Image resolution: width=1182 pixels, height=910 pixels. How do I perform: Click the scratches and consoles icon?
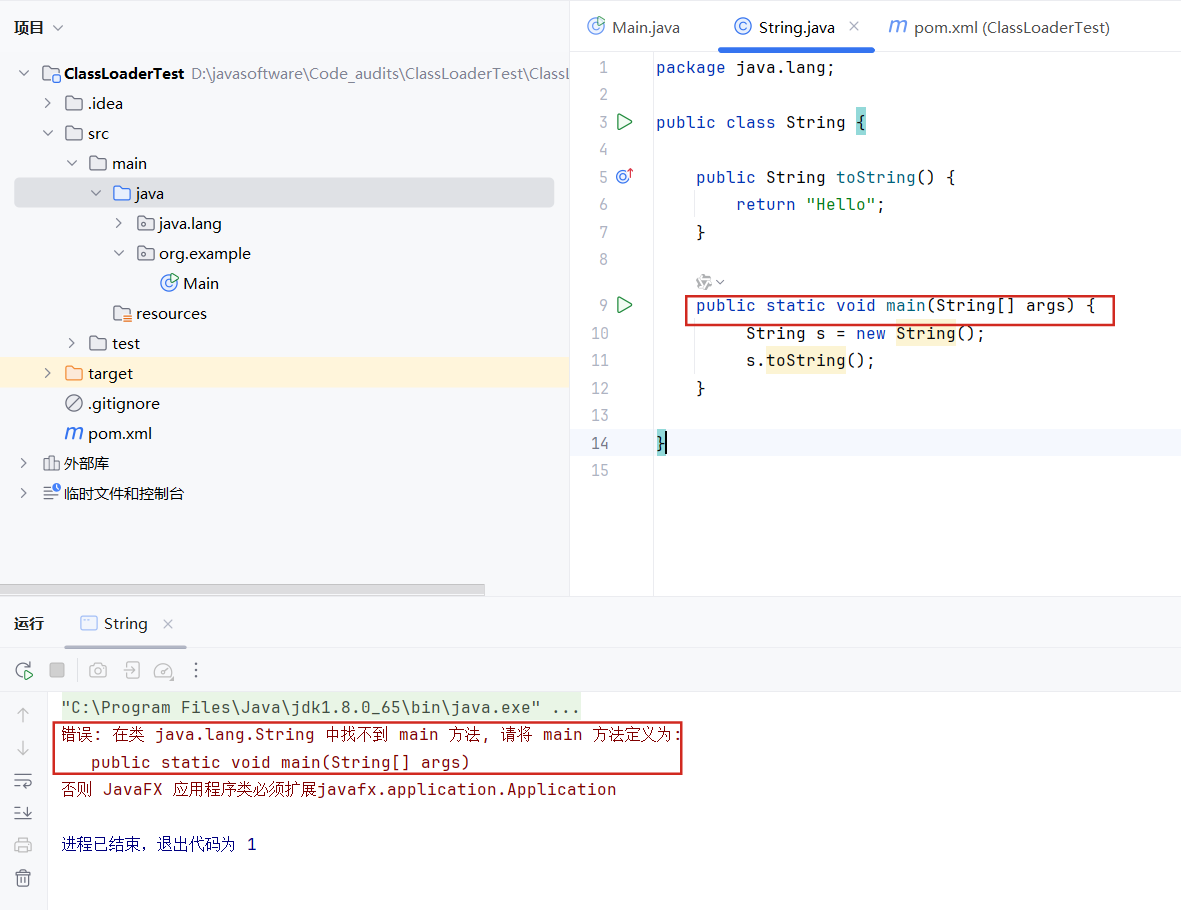click(x=51, y=492)
